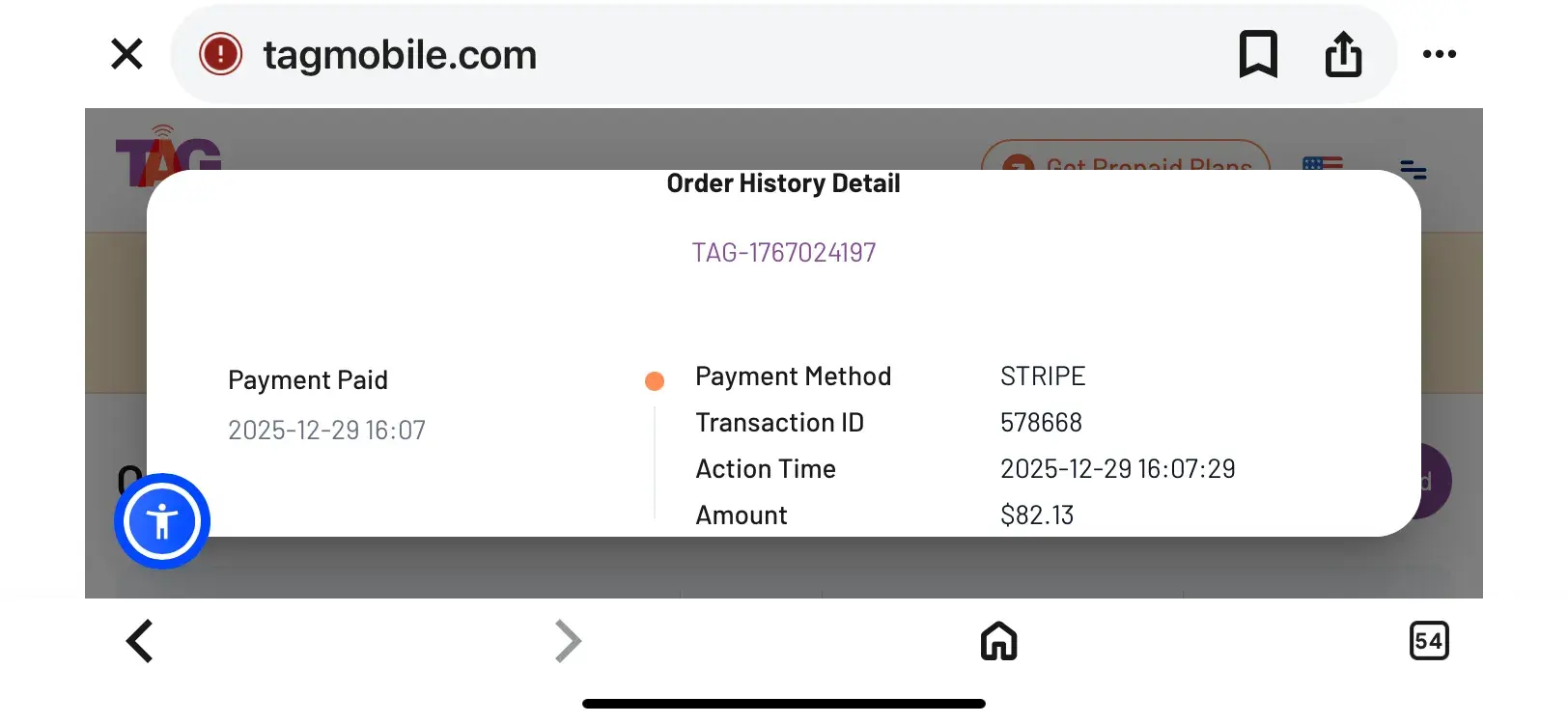This screenshot has width=1568, height=724.
Task: Close the in-app browser with the X
Action: [126, 54]
